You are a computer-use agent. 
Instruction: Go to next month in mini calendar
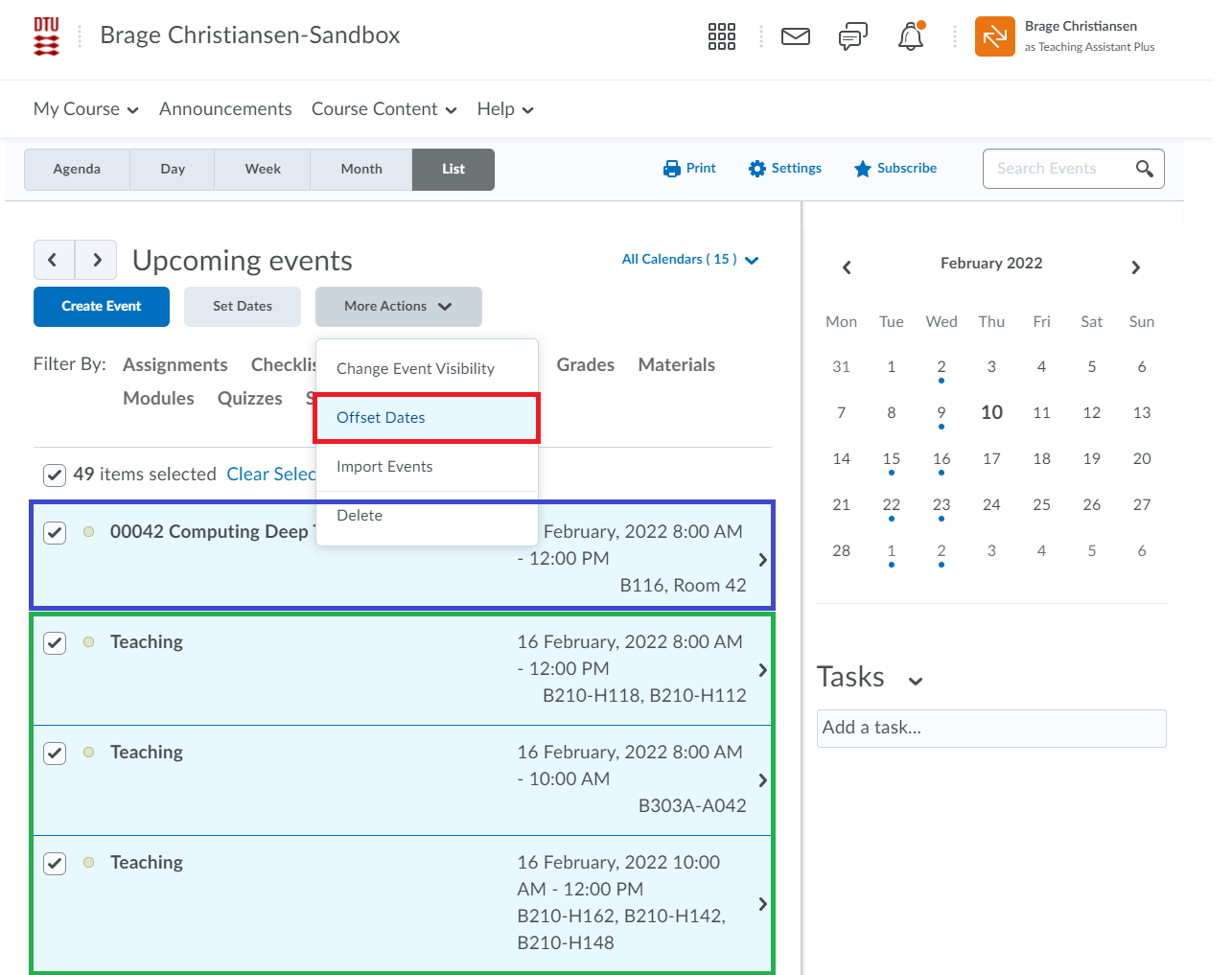click(1135, 267)
